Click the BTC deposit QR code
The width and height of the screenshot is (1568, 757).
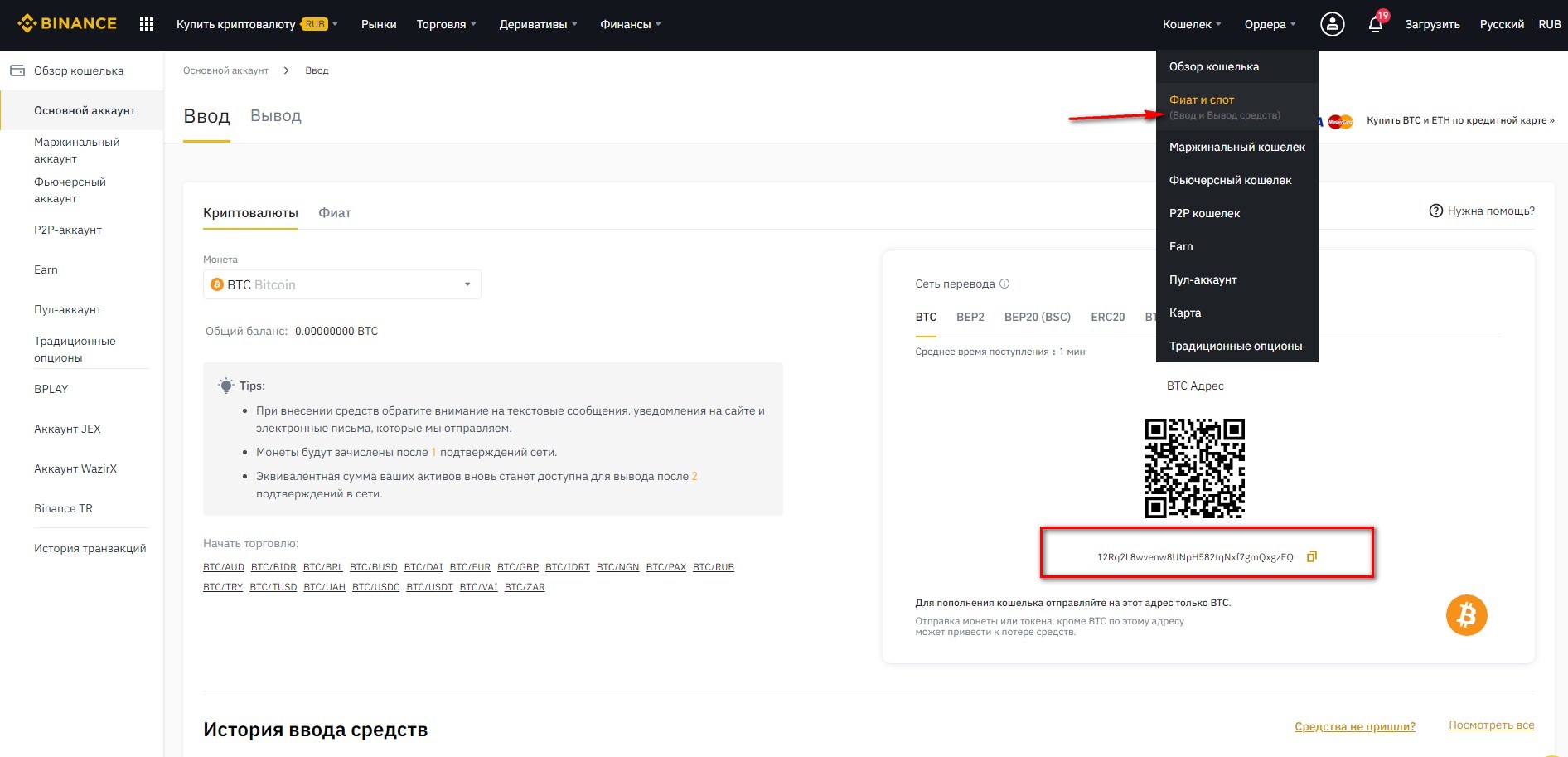pyautogui.click(x=1194, y=468)
